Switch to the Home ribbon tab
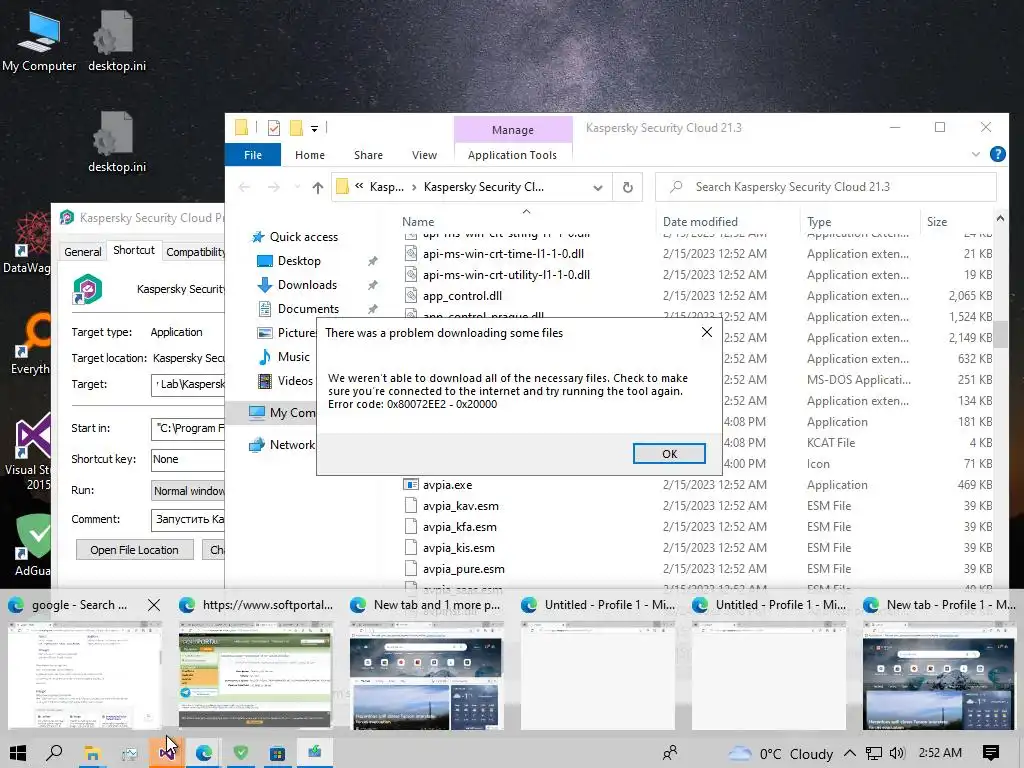The image size is (1024, 768). (310, 155)
